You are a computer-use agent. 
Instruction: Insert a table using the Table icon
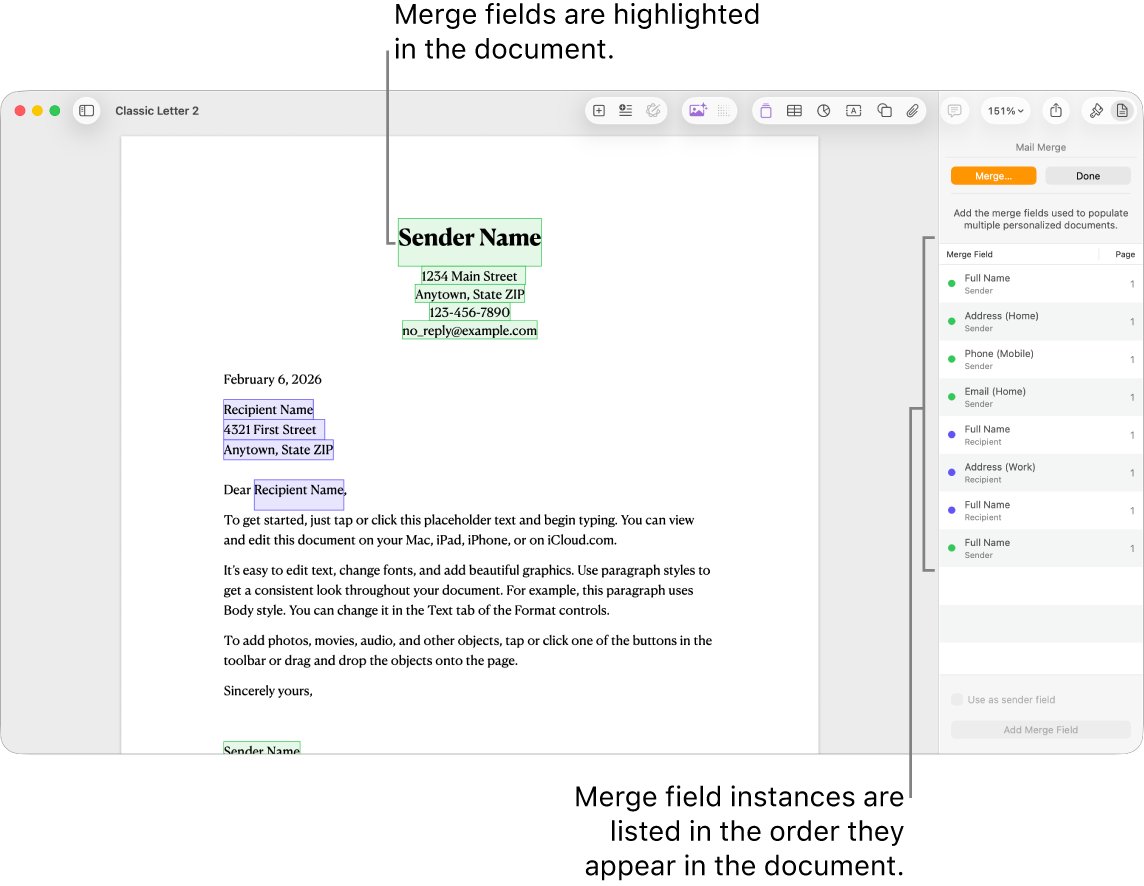click(x=795, y=111)
